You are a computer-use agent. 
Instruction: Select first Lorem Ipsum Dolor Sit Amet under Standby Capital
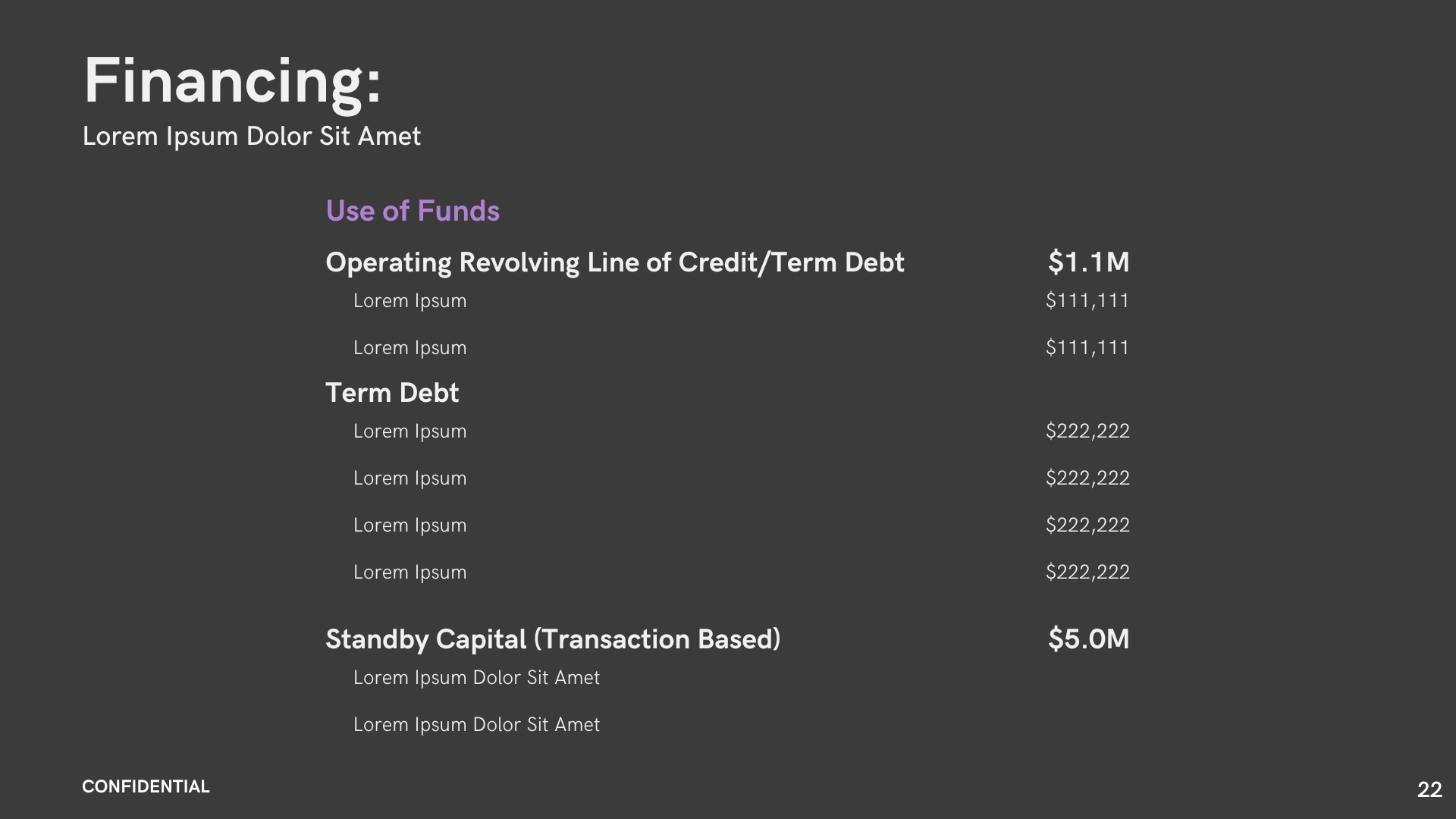pyautogui.click(x=476, y=678)
